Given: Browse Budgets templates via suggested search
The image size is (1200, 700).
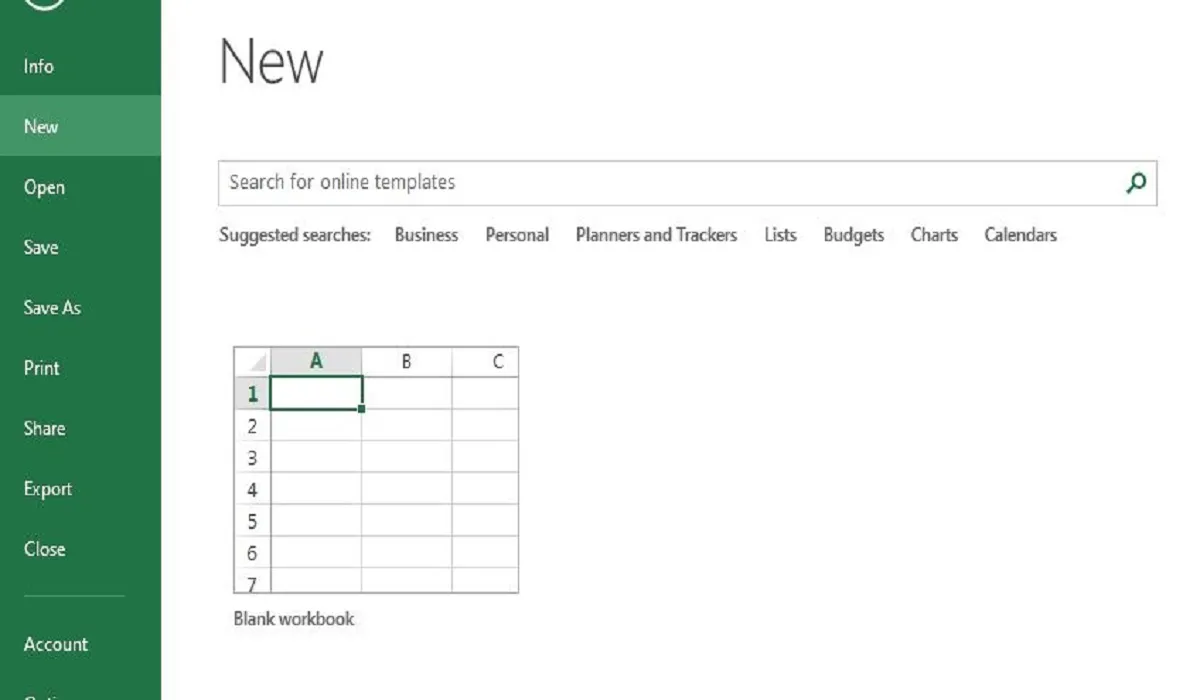Looking at the screenshot, I should pos(853,235).
